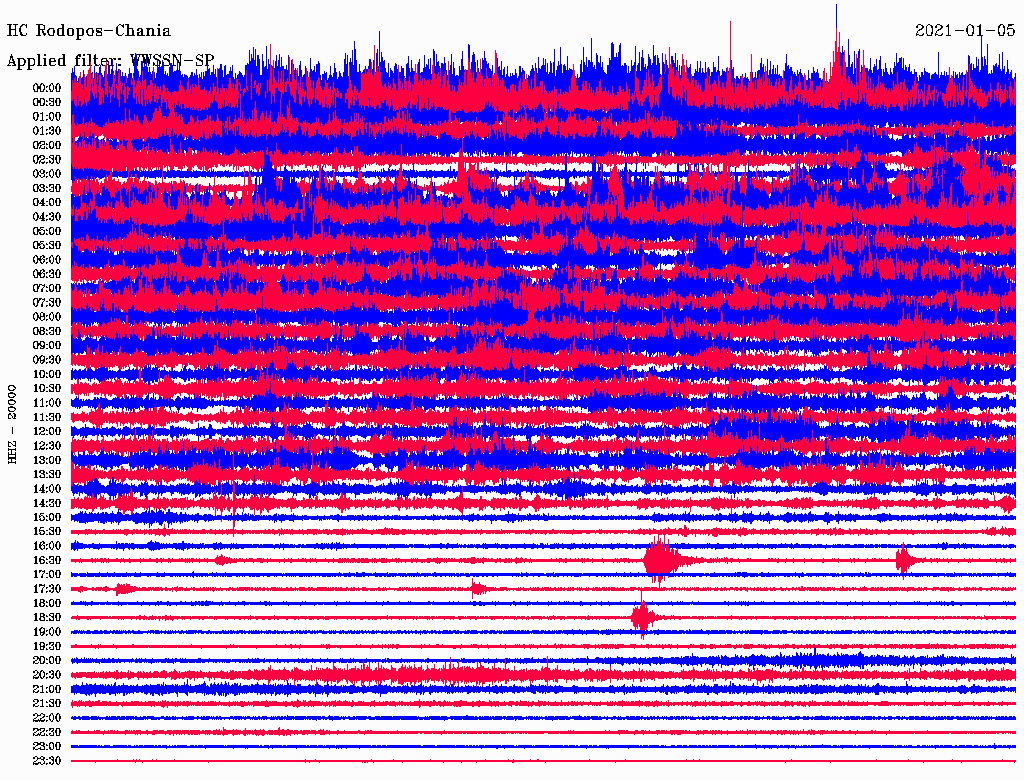
Task: Select the 21:00 time label
Action: tap(47, 689)
